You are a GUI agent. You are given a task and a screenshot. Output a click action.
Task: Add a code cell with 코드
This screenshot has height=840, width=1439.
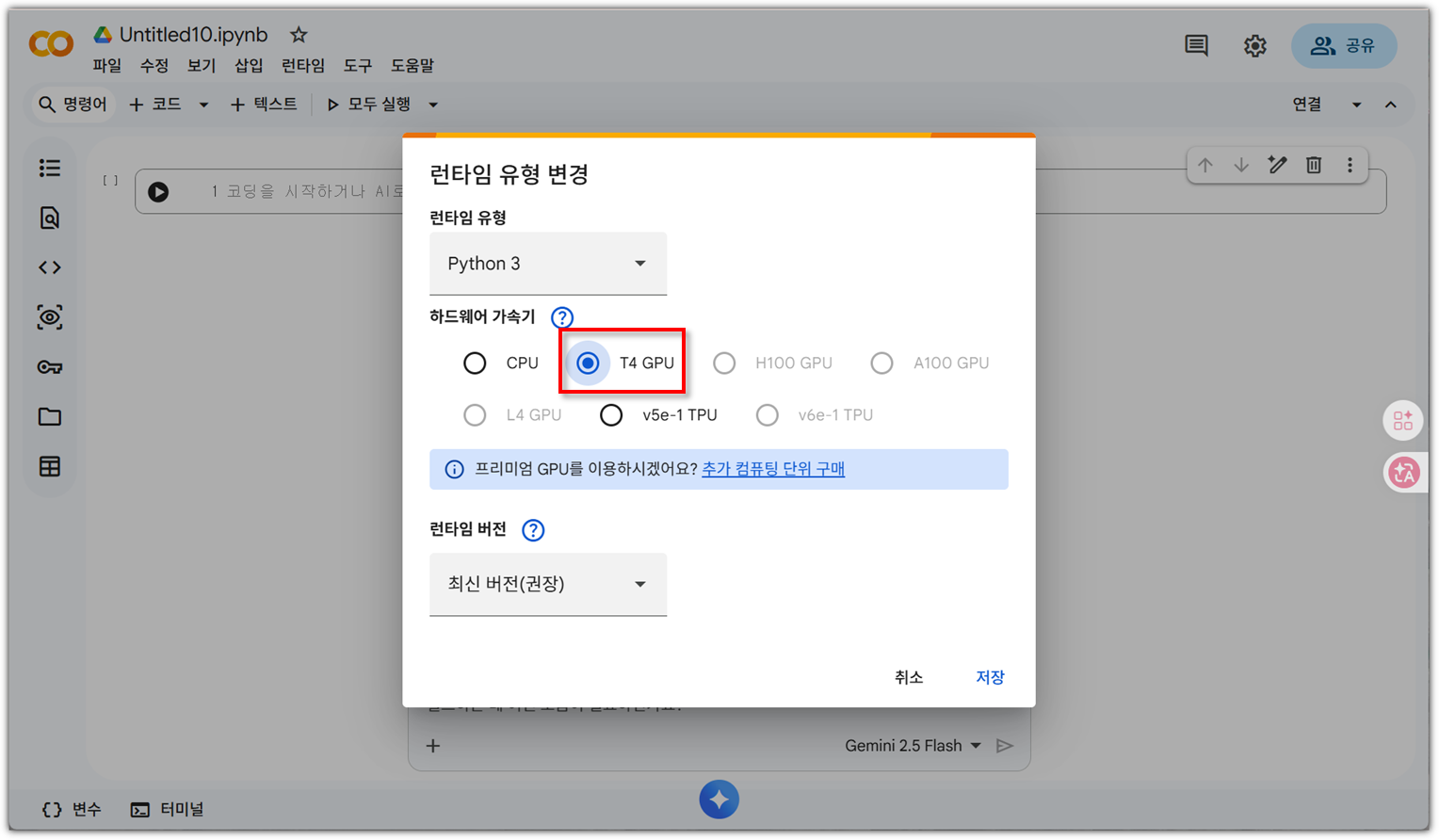coord(155,105)
